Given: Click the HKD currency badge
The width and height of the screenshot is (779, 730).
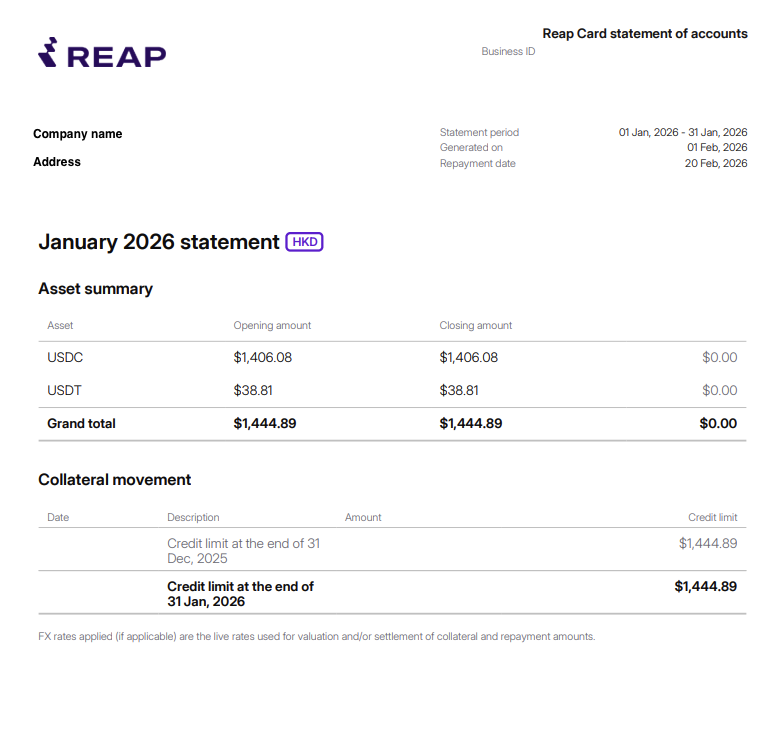Looking at the screenshot, I should click(x=305, y=242).
